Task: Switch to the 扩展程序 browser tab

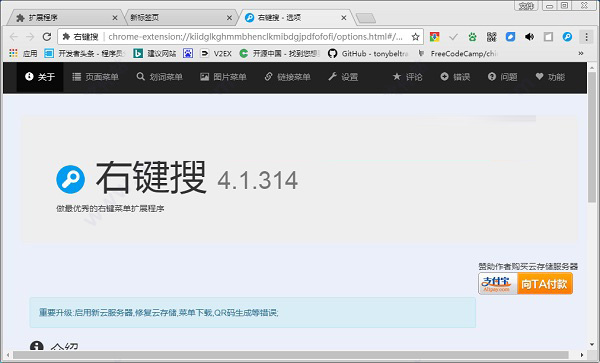Action: (65, 18)
